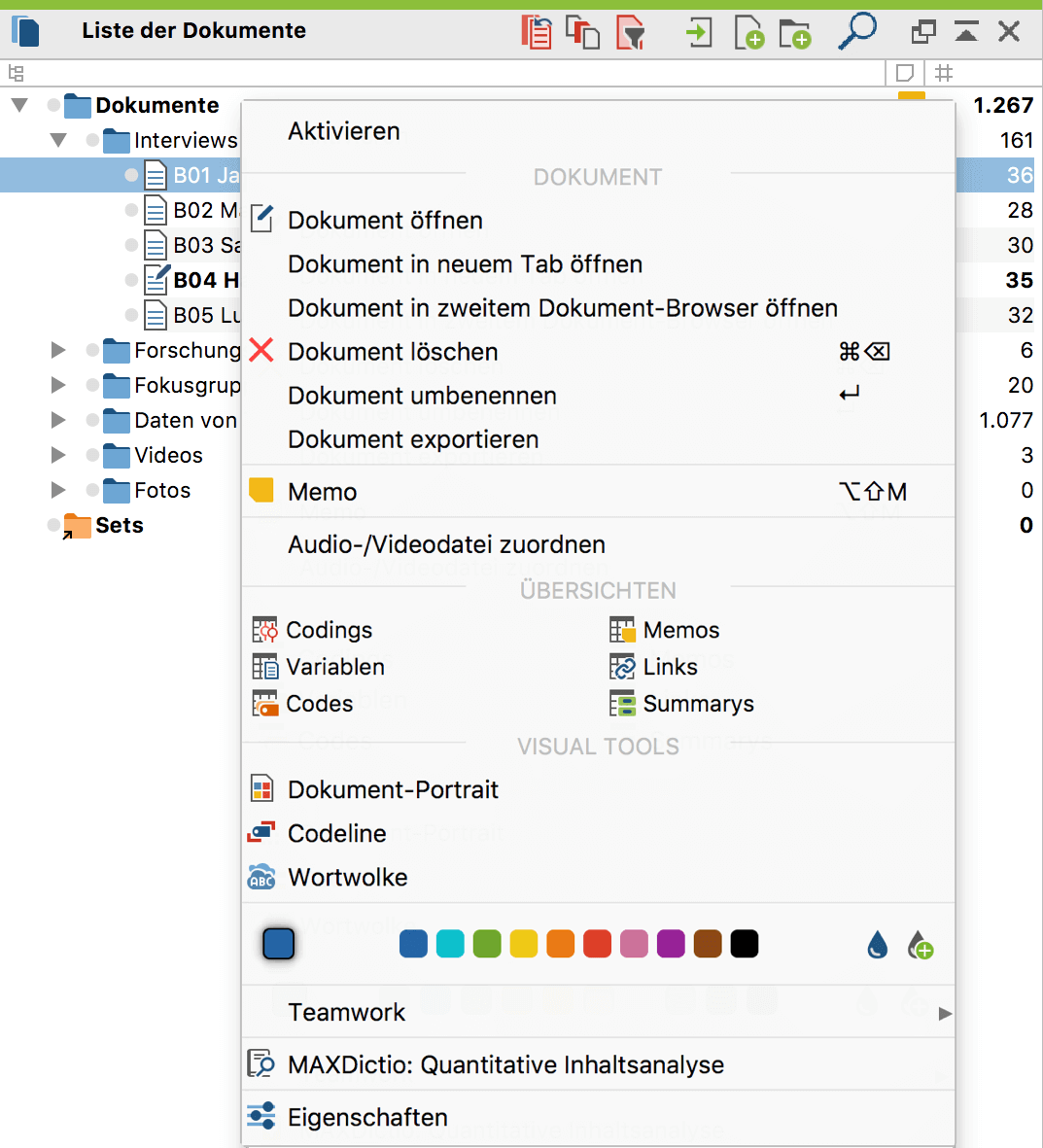
Task: Select Dokument exportieren menu entry
Action: (x=413, y=439)
